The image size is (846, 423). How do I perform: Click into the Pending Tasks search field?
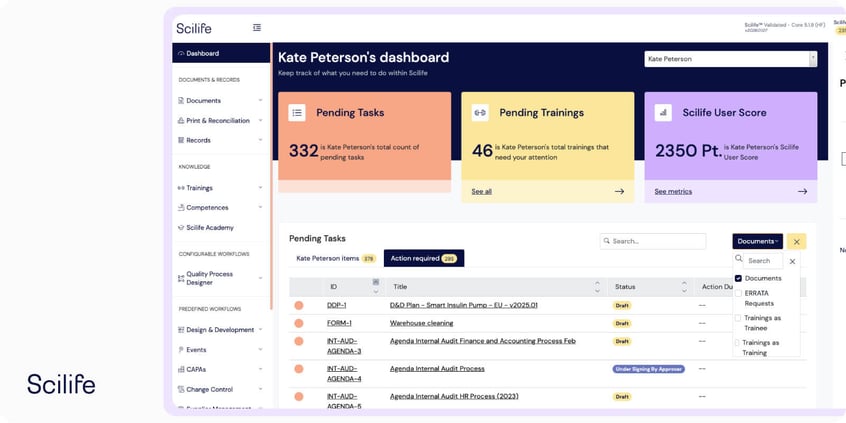[x=653, y=241]
